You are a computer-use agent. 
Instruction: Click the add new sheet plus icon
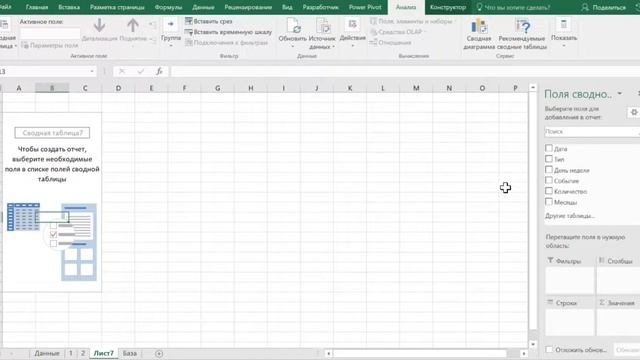pyautogui.click(x=159, y=353)
